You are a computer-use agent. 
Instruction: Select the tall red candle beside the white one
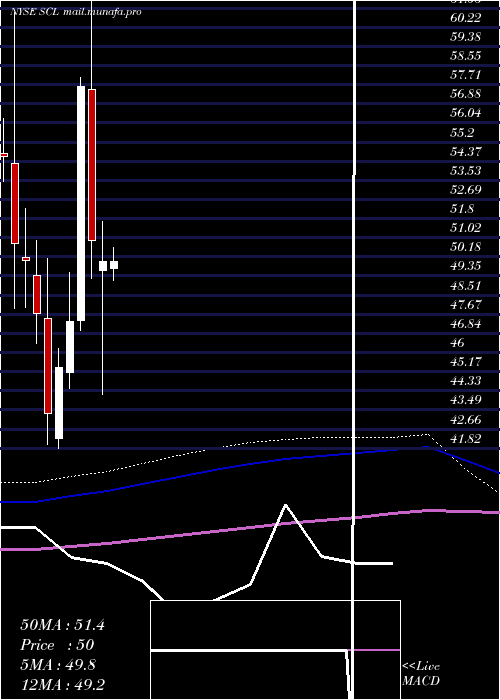tap(92, 165)
